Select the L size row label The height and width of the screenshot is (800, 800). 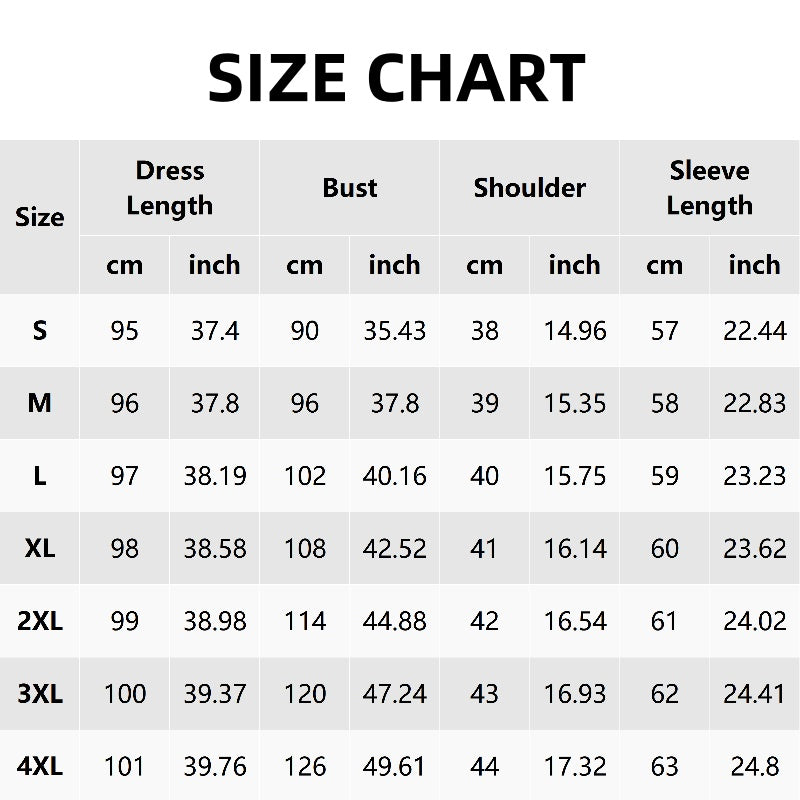click(40, 476)
